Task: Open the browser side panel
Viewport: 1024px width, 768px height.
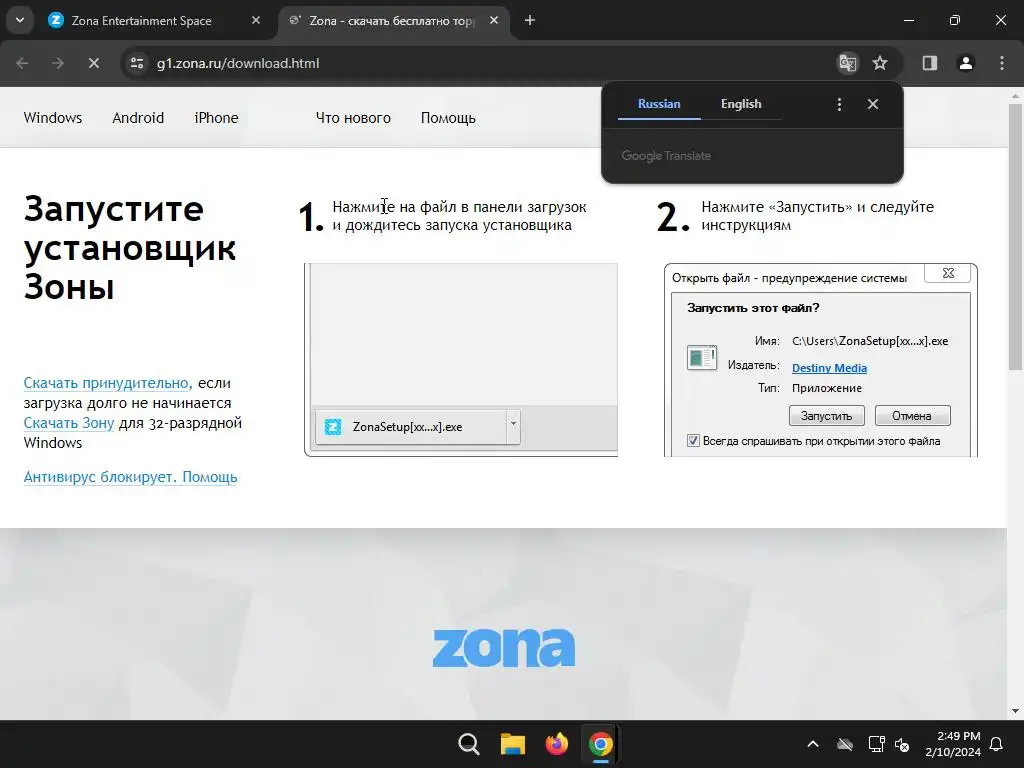Action: (x=930, y=63)
